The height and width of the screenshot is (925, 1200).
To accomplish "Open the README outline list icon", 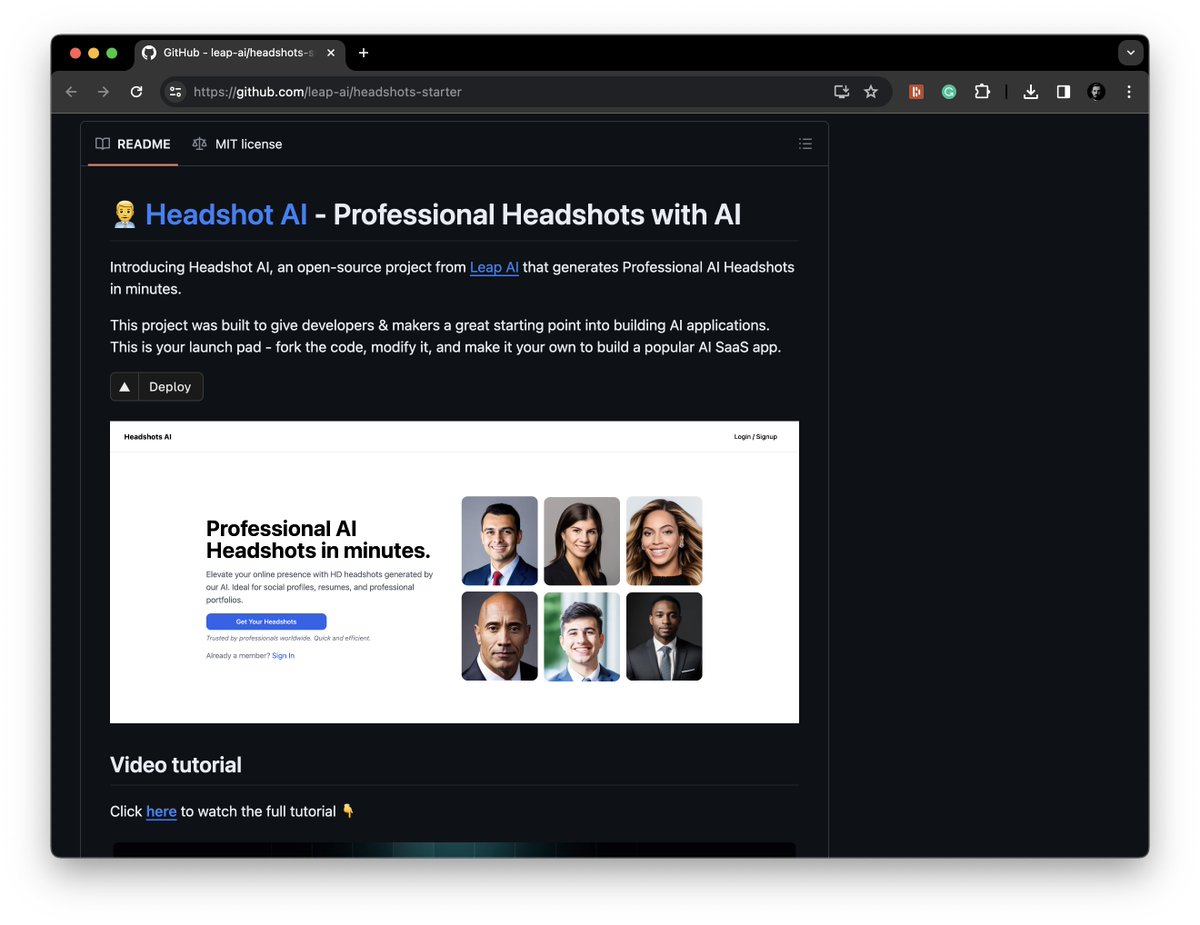I will (x=805, y=144).
